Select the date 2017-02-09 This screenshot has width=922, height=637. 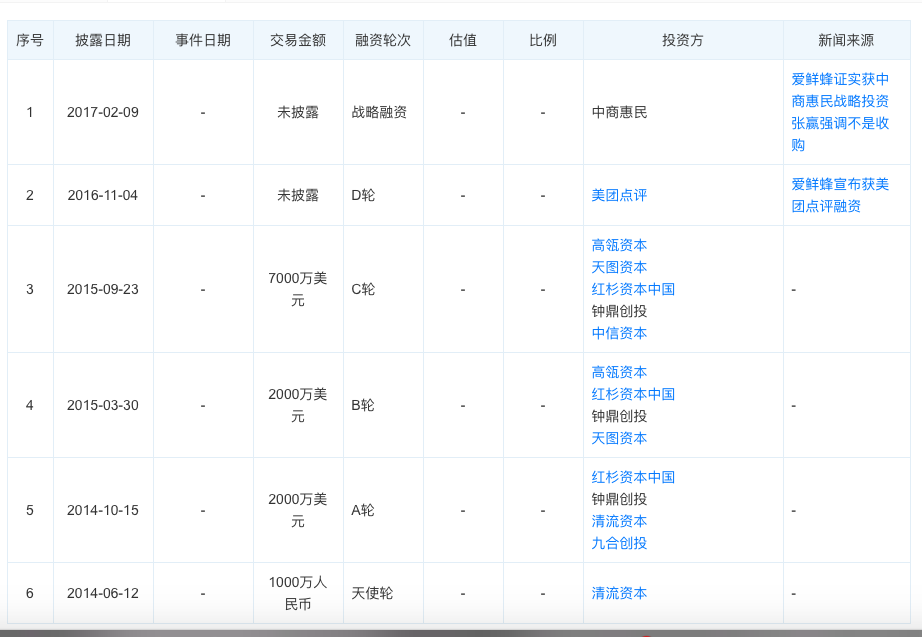pos(103,112)
